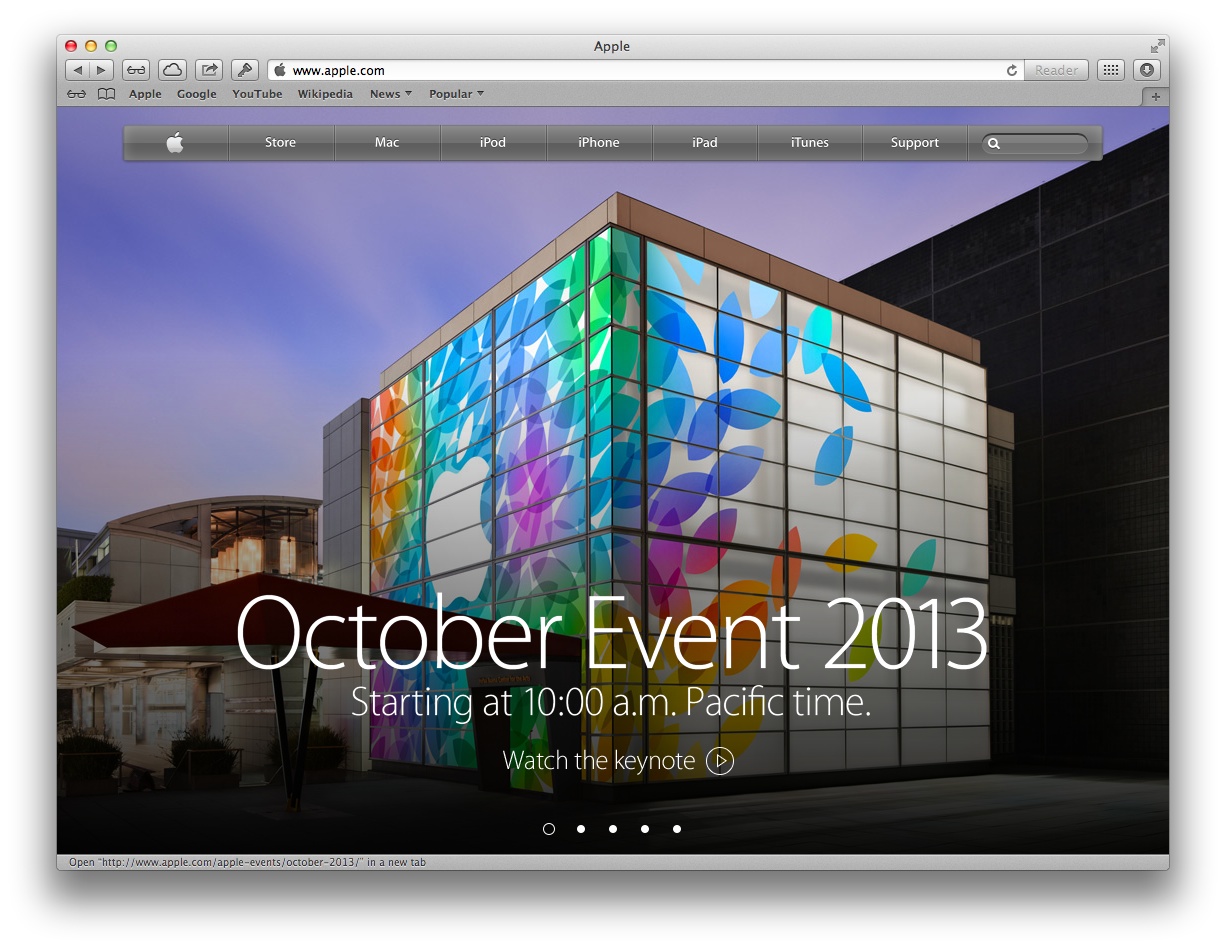
Task: Show Top Sites grid icon
Action: (x=1110, y=70)
